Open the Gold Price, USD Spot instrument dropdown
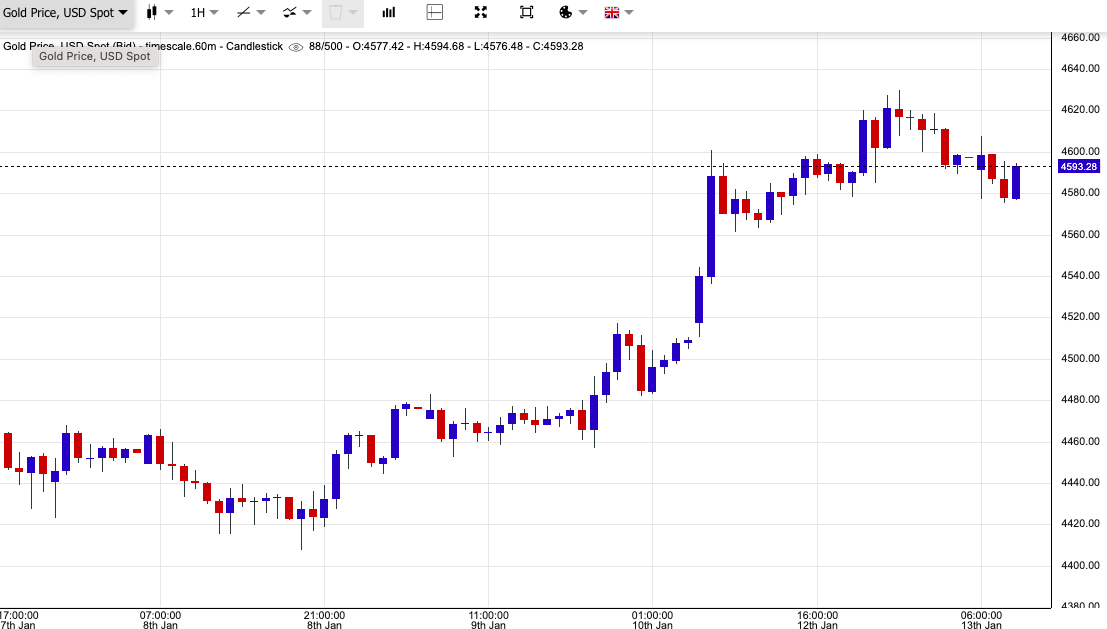Screen dimensions: 1107x629 [x=66, y=12]
